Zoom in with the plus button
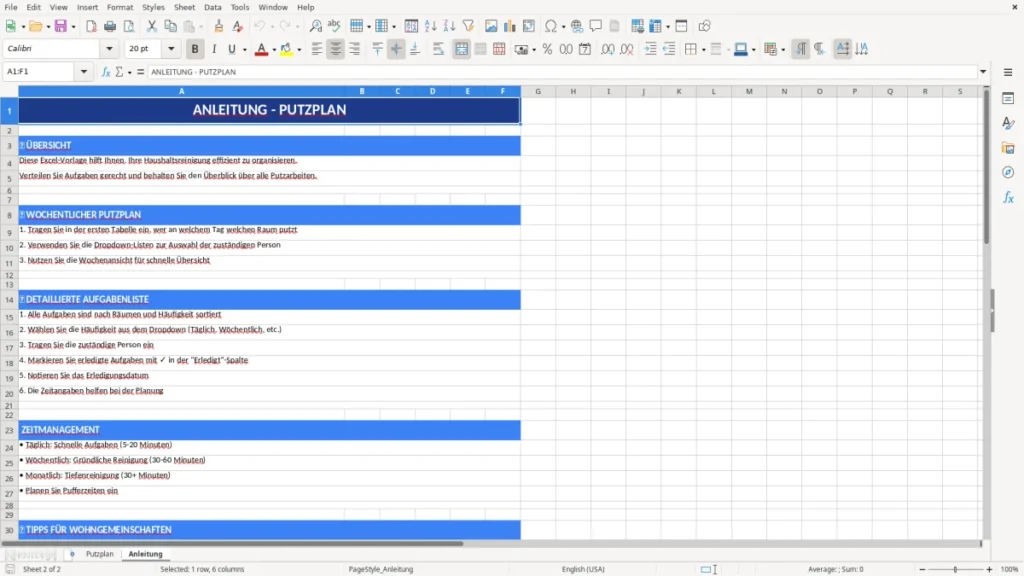The height and width of the screenshot is (576, 1024). point(989,569)
